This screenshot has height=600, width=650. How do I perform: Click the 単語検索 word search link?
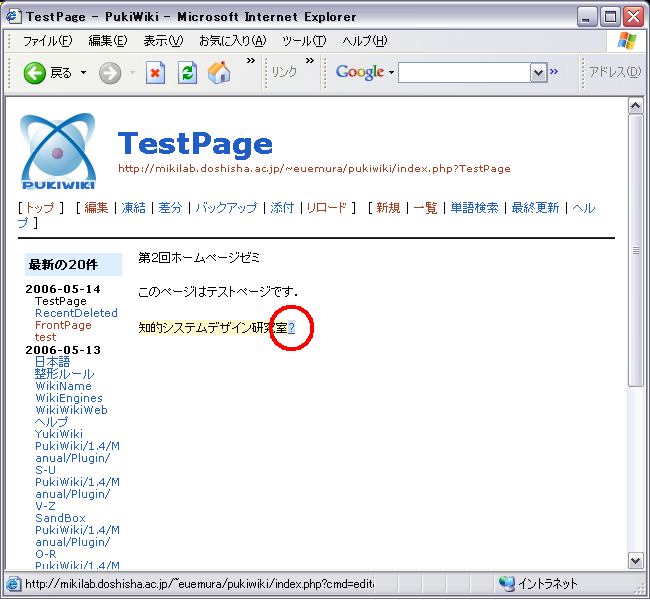click(x=474, y=208)
